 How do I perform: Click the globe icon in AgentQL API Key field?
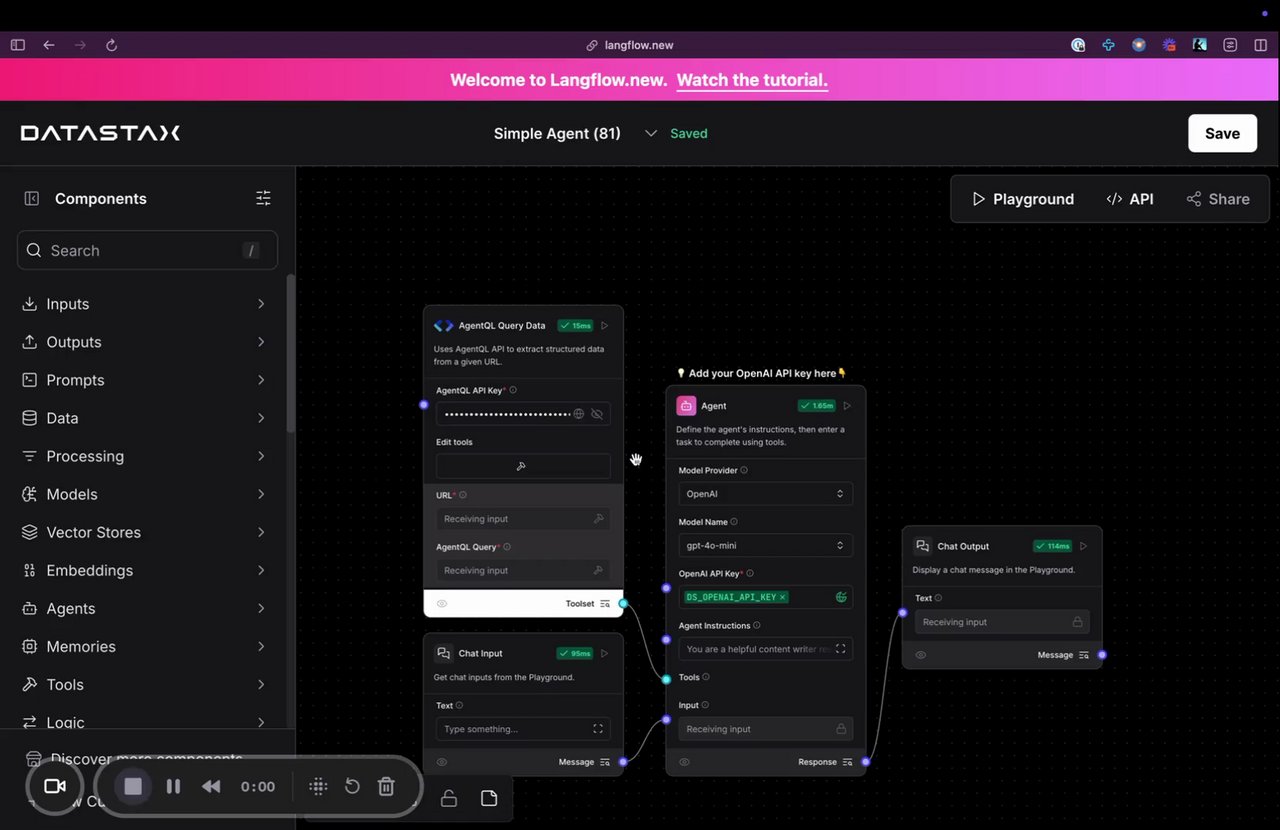[x=578, y=414]
